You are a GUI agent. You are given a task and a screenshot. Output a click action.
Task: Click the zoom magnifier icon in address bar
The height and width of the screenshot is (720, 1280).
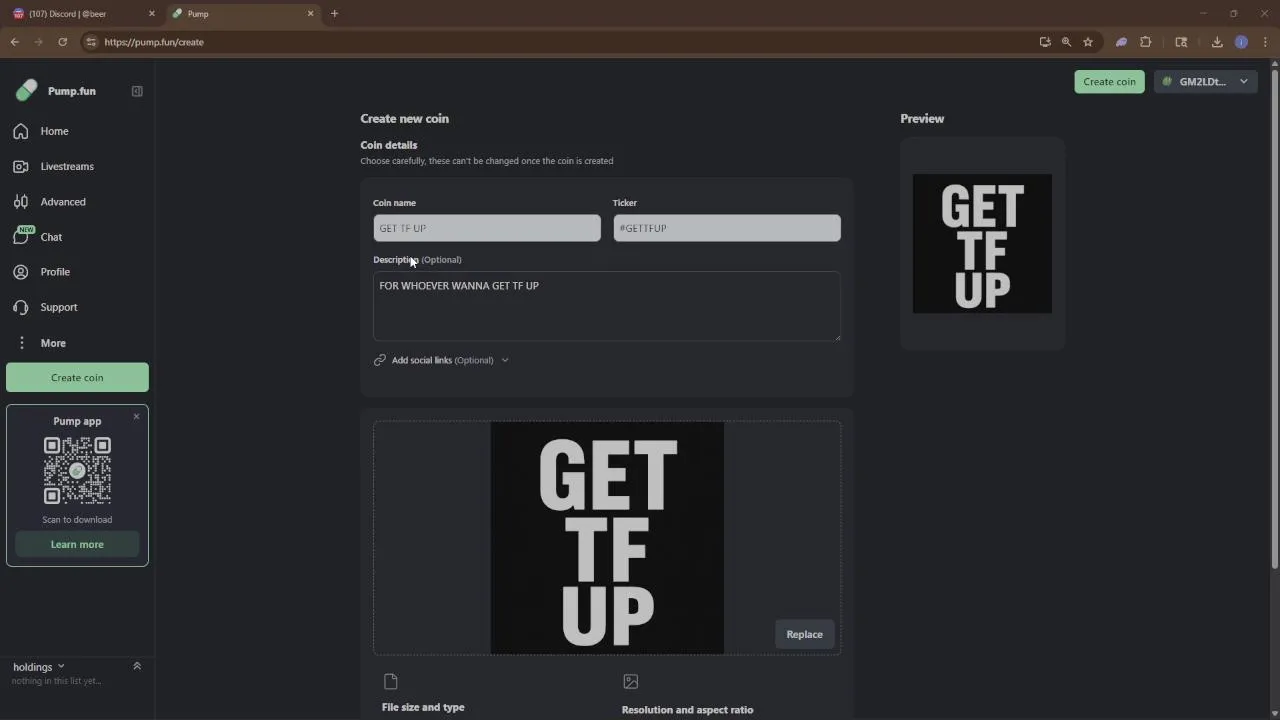pos(1066,42)
